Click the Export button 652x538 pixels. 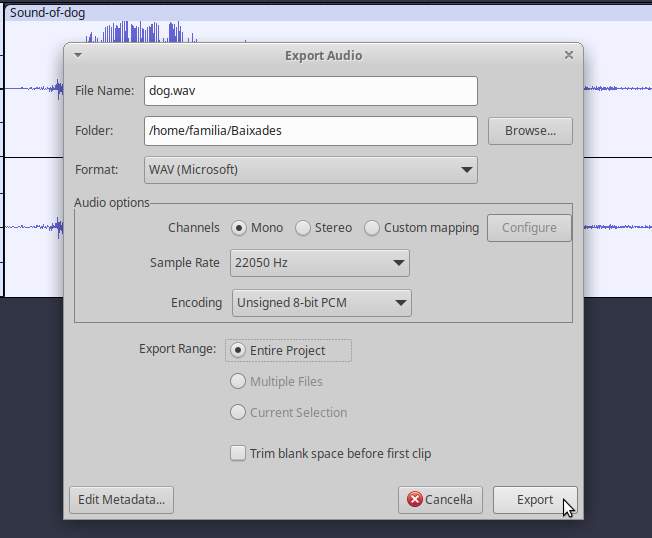[535, 500]
